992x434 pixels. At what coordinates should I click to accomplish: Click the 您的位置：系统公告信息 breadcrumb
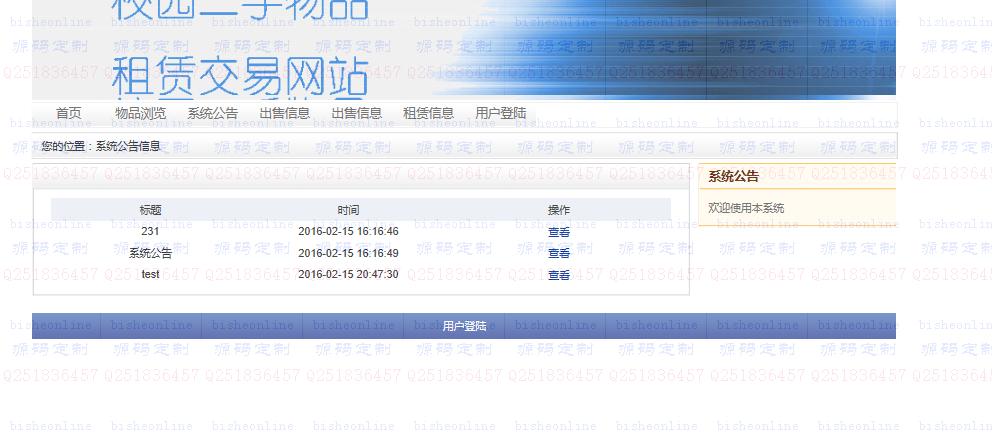tap(101, 146)
